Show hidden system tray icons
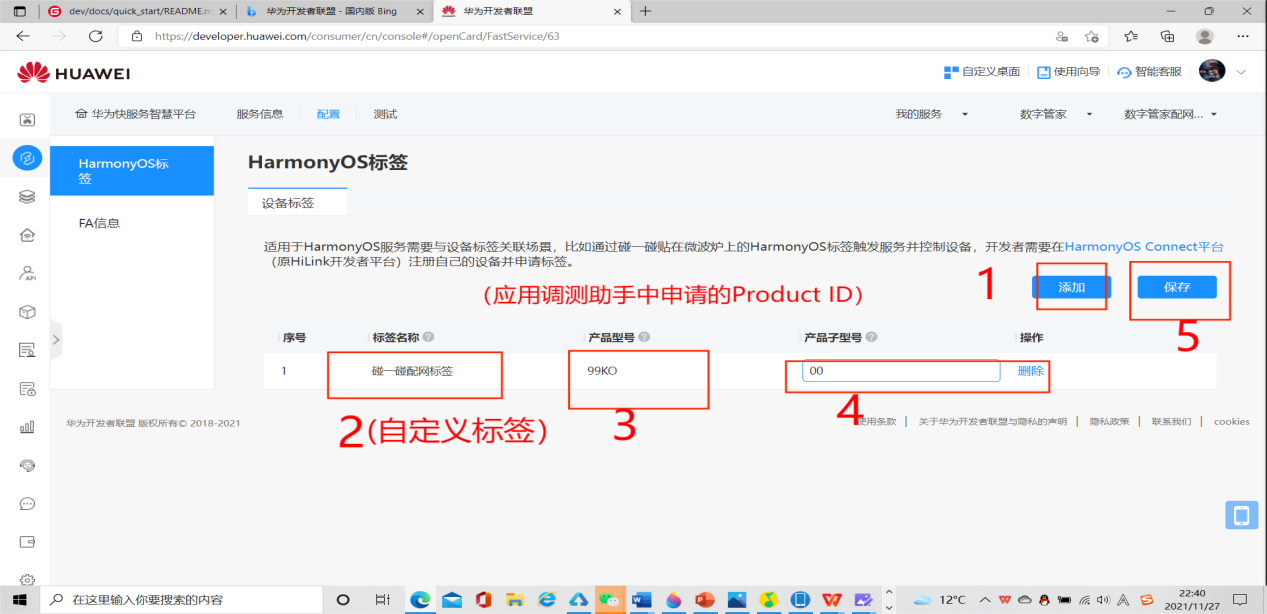This screenshot has height=614, width=1267. coord(986,600)
